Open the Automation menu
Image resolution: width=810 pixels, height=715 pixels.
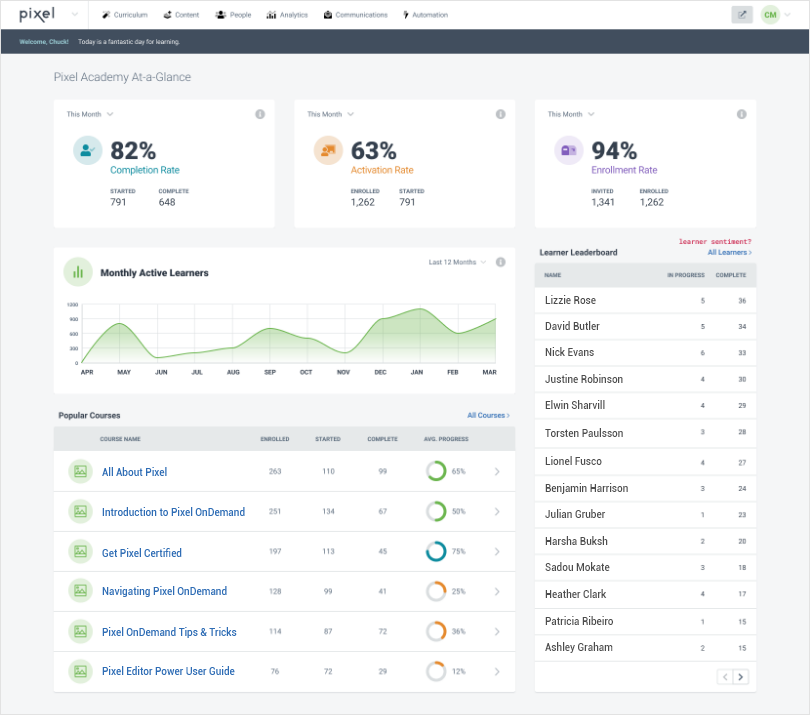point(426,15)
